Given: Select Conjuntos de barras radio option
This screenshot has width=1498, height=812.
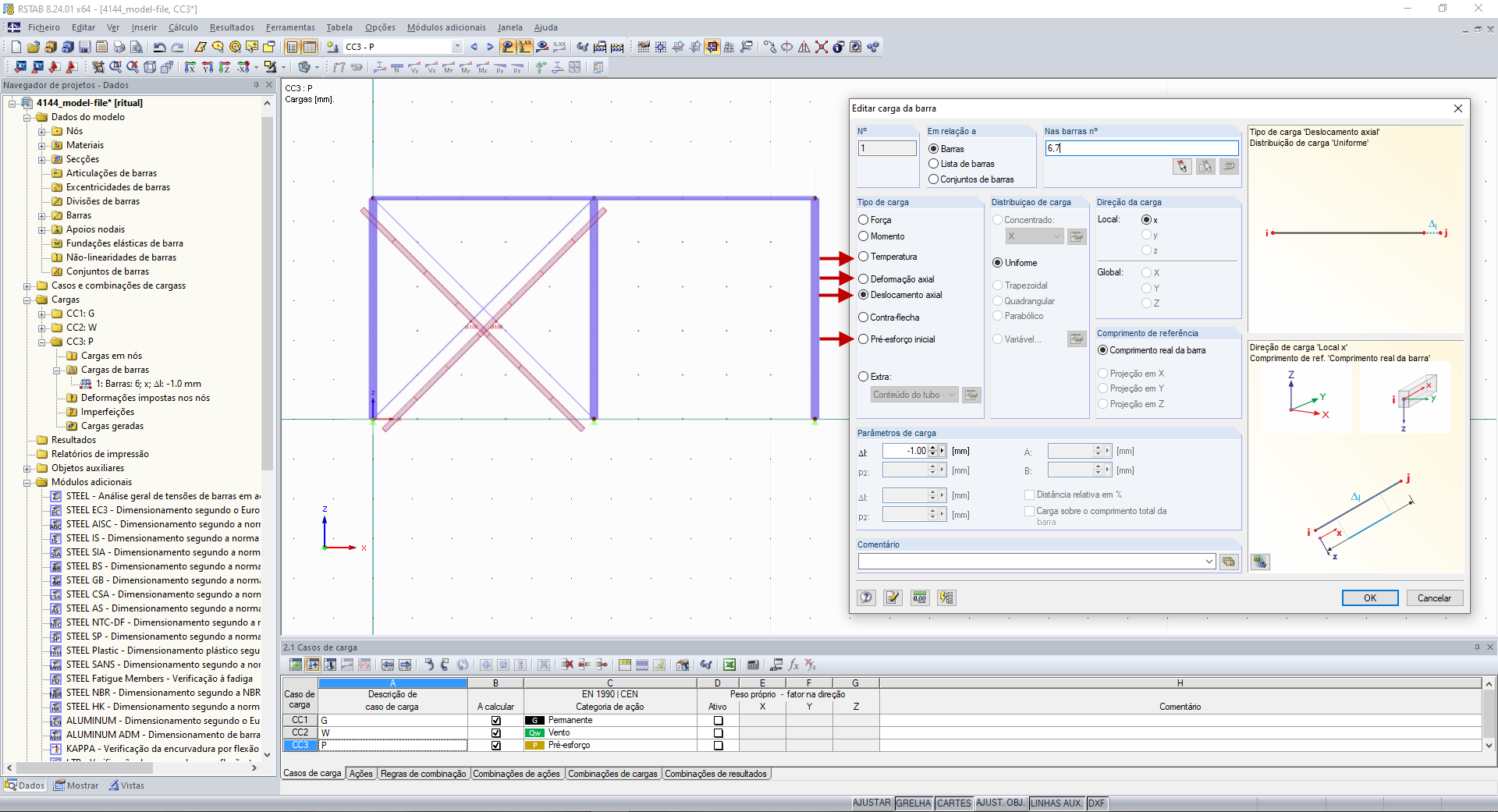Looking at the screenshot, I should (x=933, y=179).
